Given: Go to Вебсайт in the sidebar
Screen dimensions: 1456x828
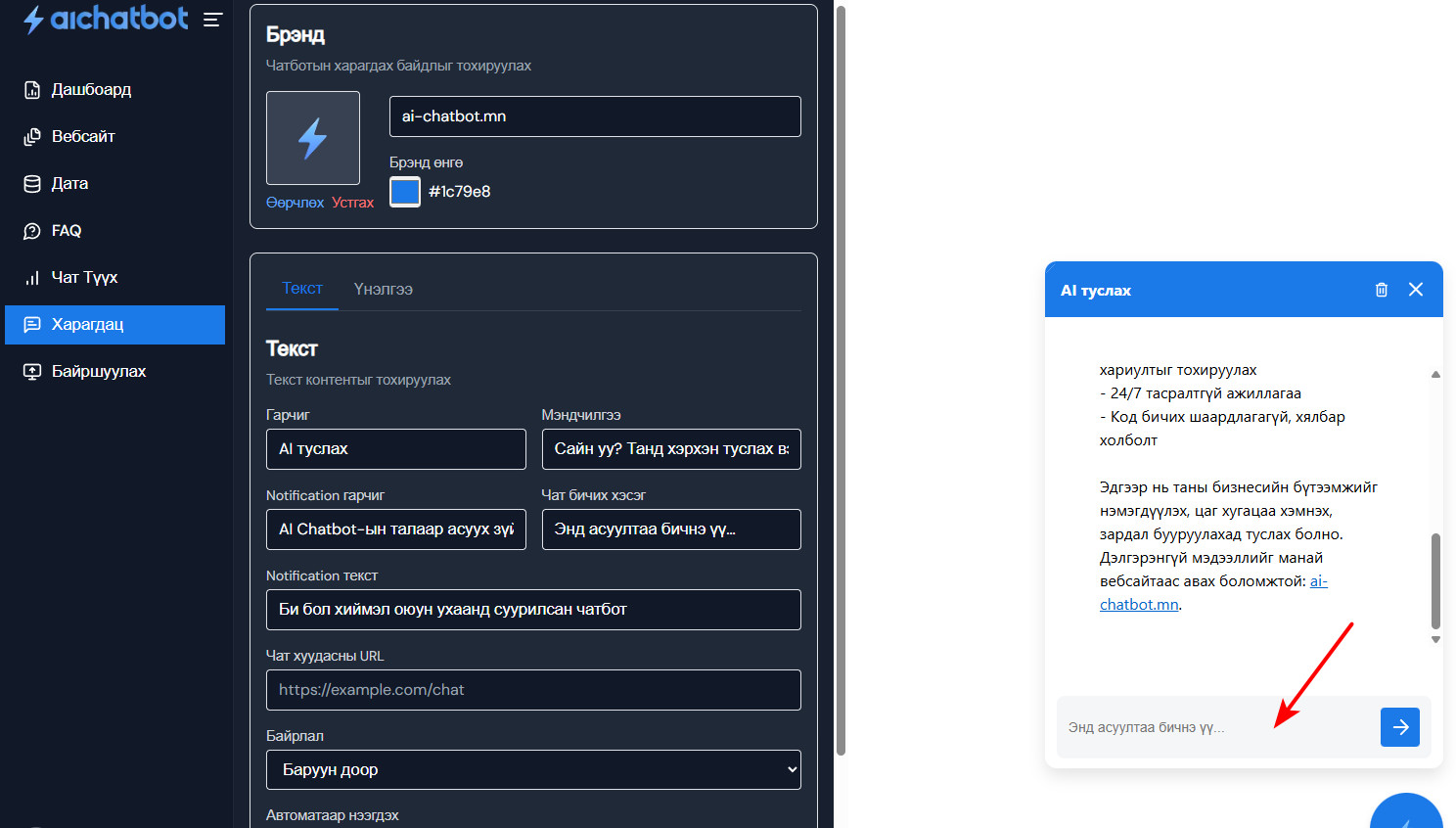Looking at the screenshot, I should 82,137.
